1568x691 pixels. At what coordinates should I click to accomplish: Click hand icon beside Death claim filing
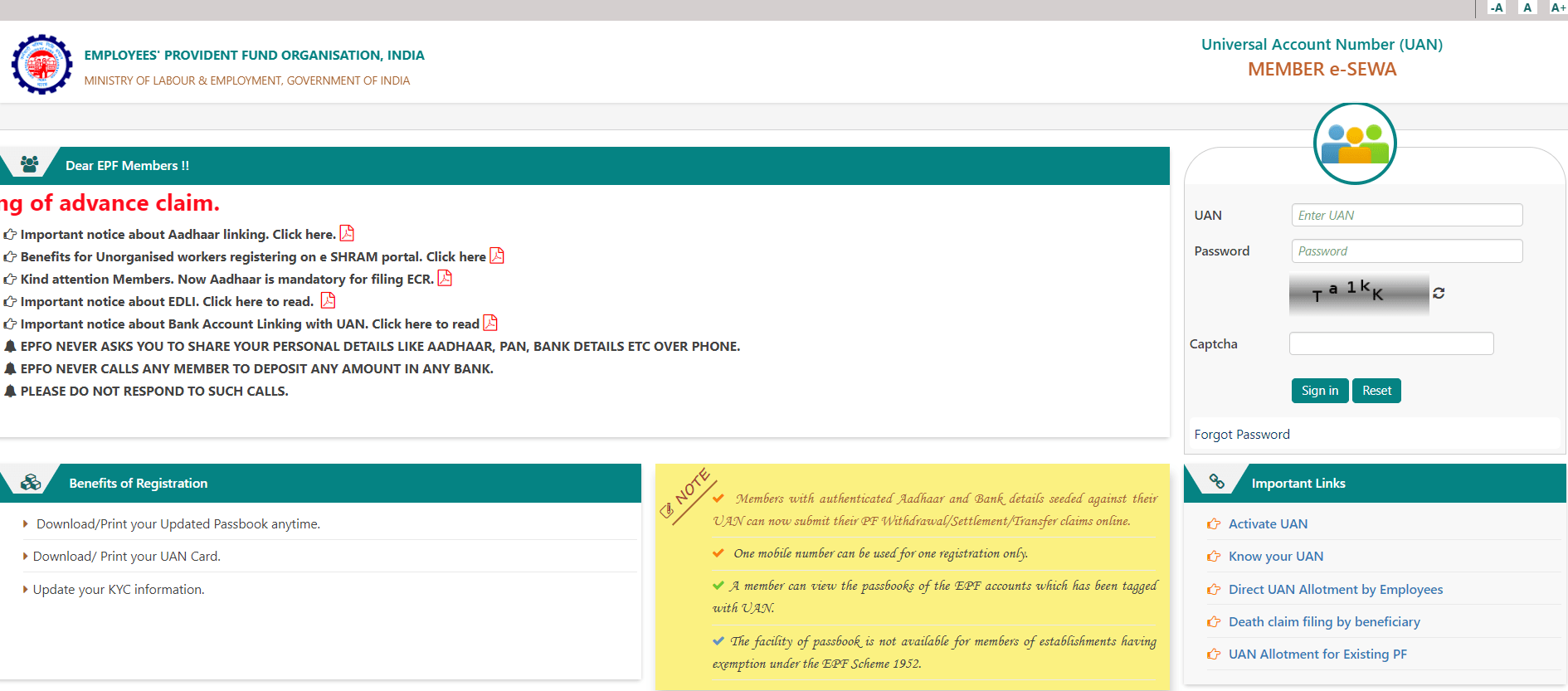(x=1214, y=622)
